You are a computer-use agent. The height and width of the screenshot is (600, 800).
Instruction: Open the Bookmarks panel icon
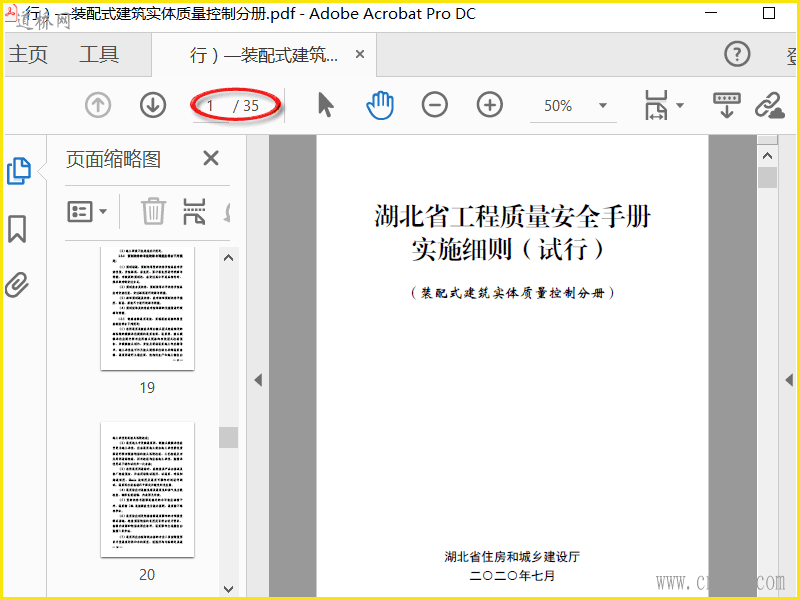17,229
